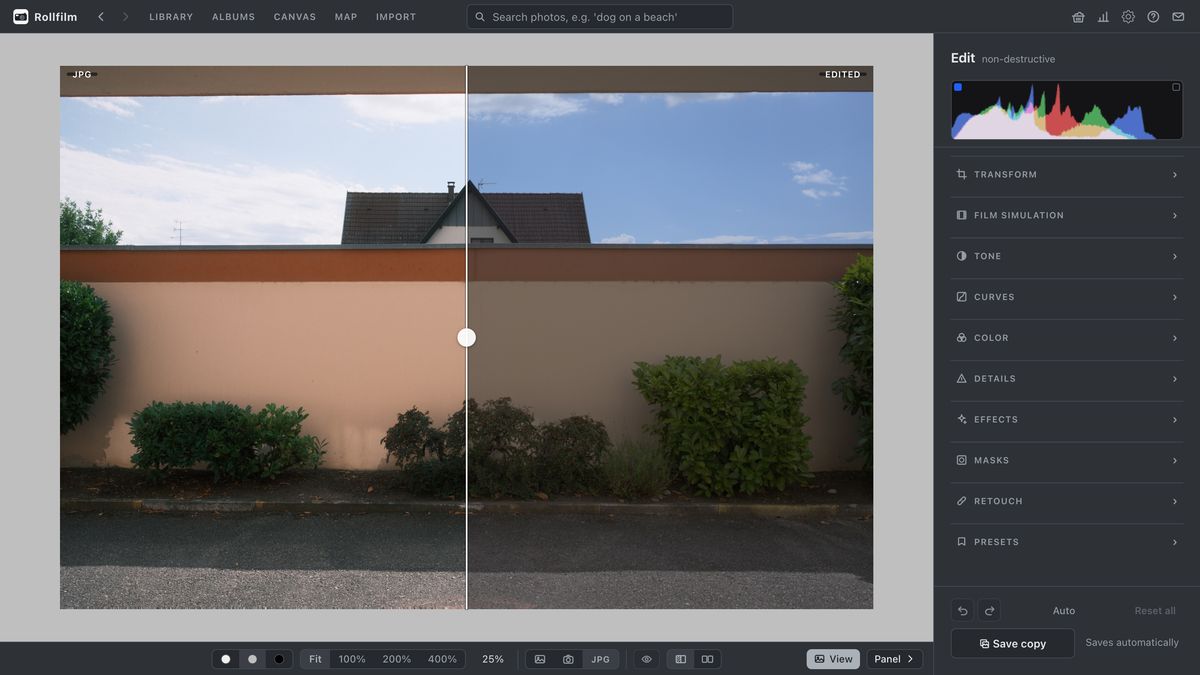
Task: Enable side-by-side compare view mode
Action: (707, 659)
